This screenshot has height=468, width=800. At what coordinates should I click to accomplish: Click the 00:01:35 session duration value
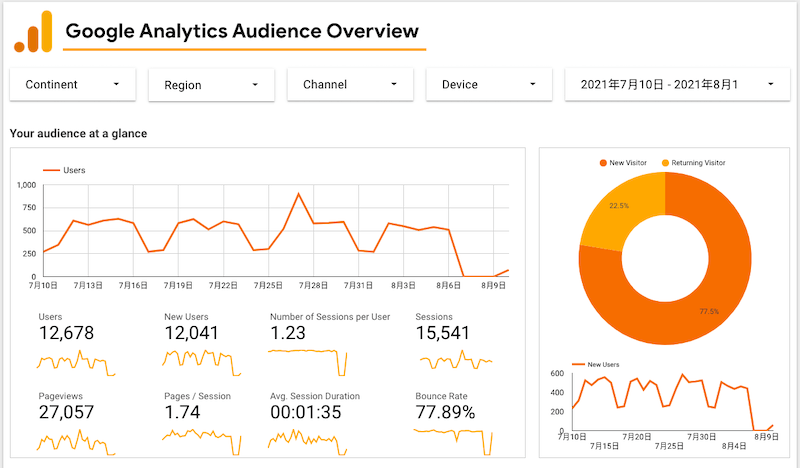(306, 412)
